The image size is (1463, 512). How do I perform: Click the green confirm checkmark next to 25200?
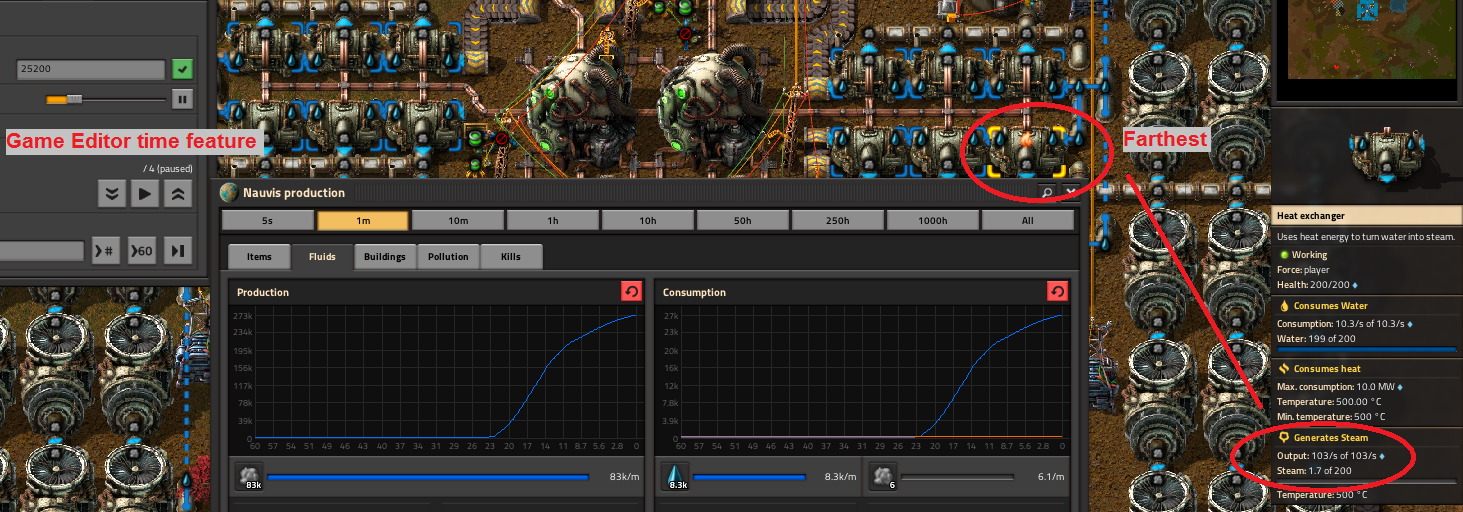pyautogui.click(x=182, y=69)
